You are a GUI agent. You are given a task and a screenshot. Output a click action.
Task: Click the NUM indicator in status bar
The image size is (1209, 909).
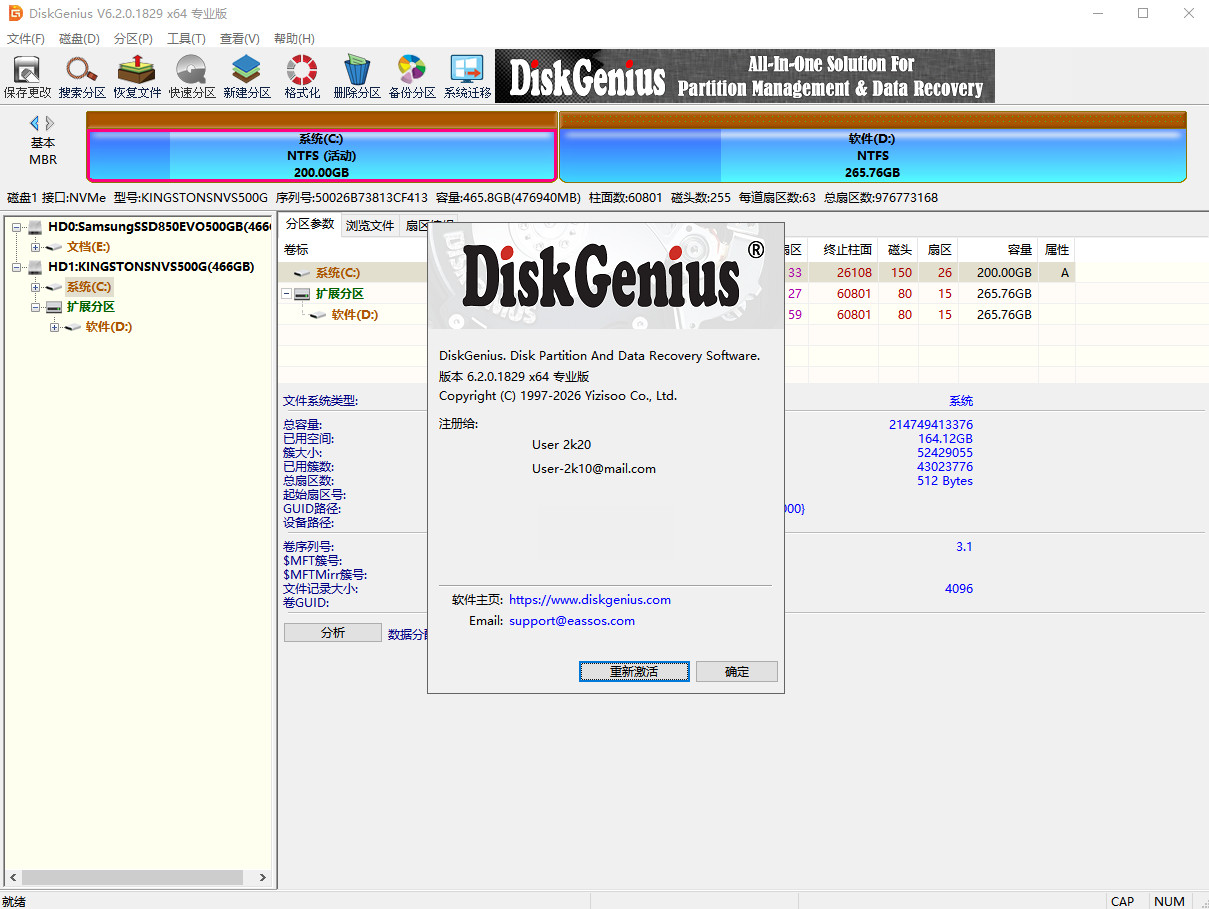tap(1169, 901)
